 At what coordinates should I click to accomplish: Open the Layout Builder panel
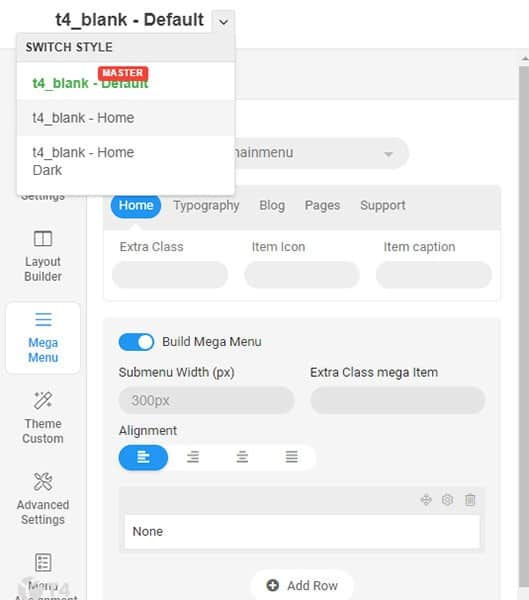pyautogui.click(x=43, y=255)
